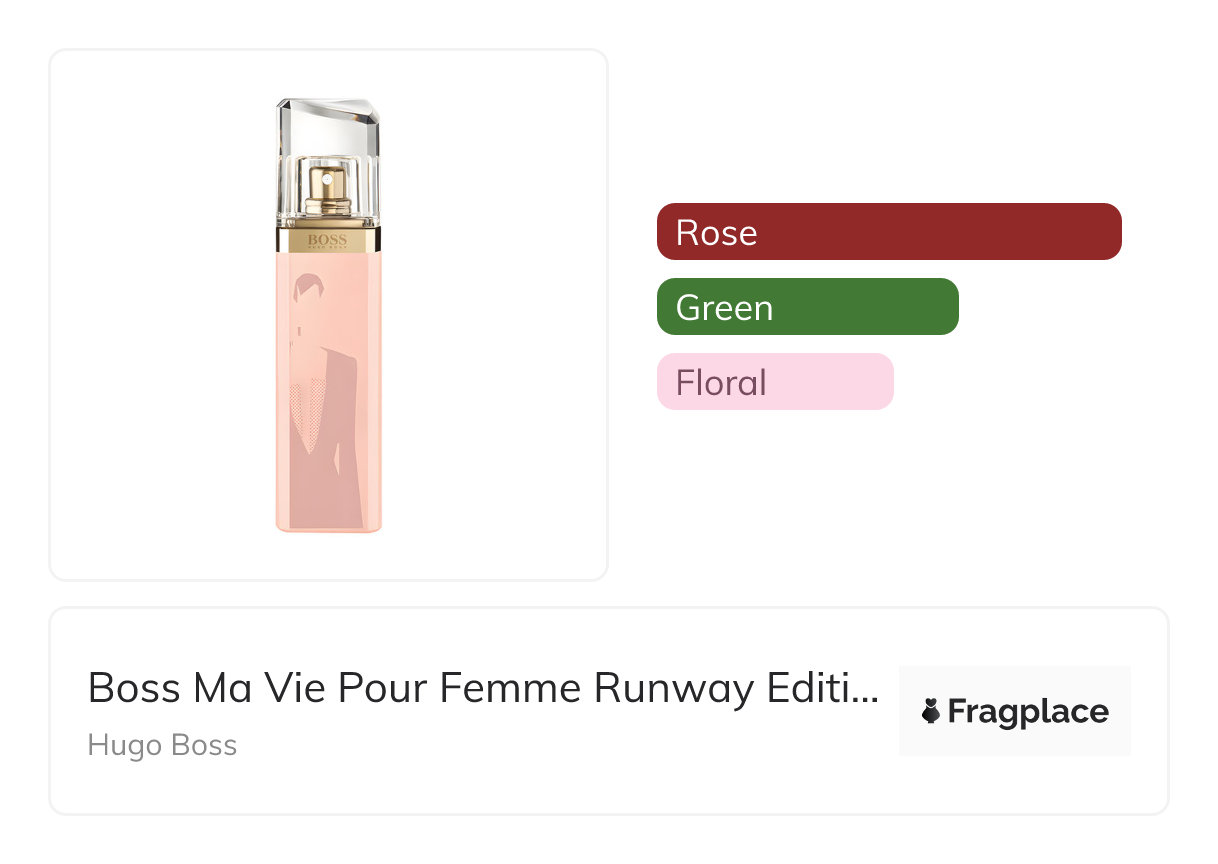1218x864 pixels.
Task: Click the Fragplace wordmark text
Action: tap(1028, 712)
